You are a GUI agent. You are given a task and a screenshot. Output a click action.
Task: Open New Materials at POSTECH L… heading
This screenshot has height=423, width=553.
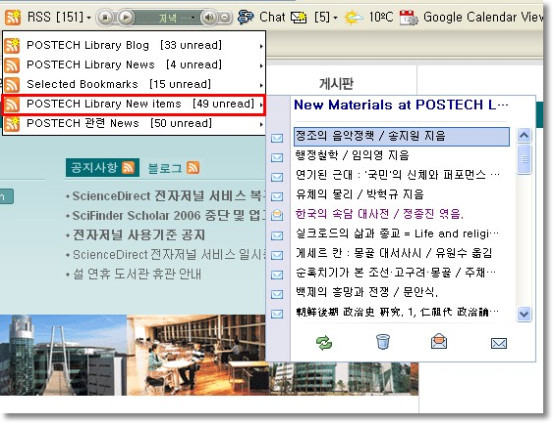click(401, 105)
